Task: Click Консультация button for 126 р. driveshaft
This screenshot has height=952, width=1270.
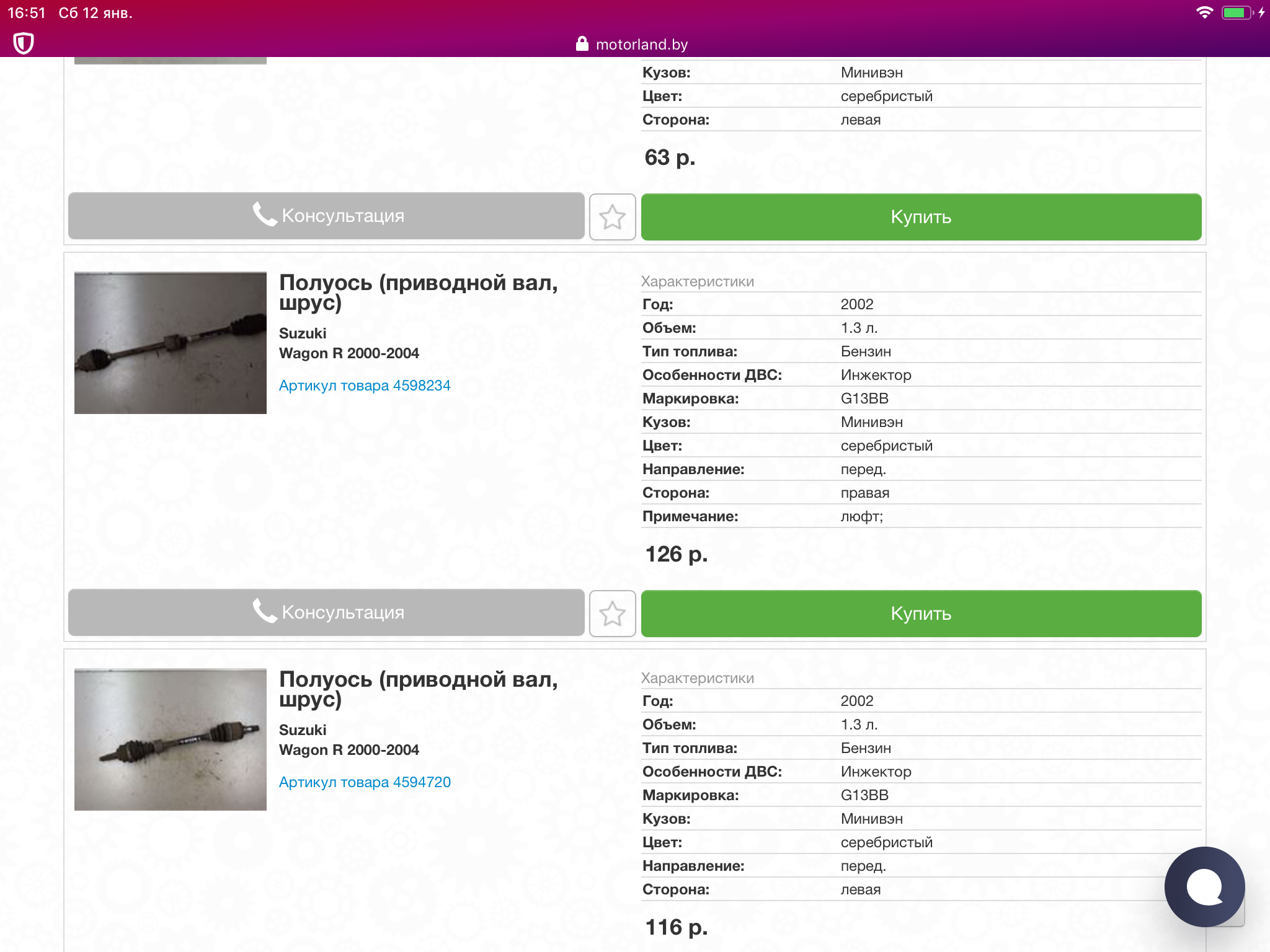Action: tap(326, 612)
